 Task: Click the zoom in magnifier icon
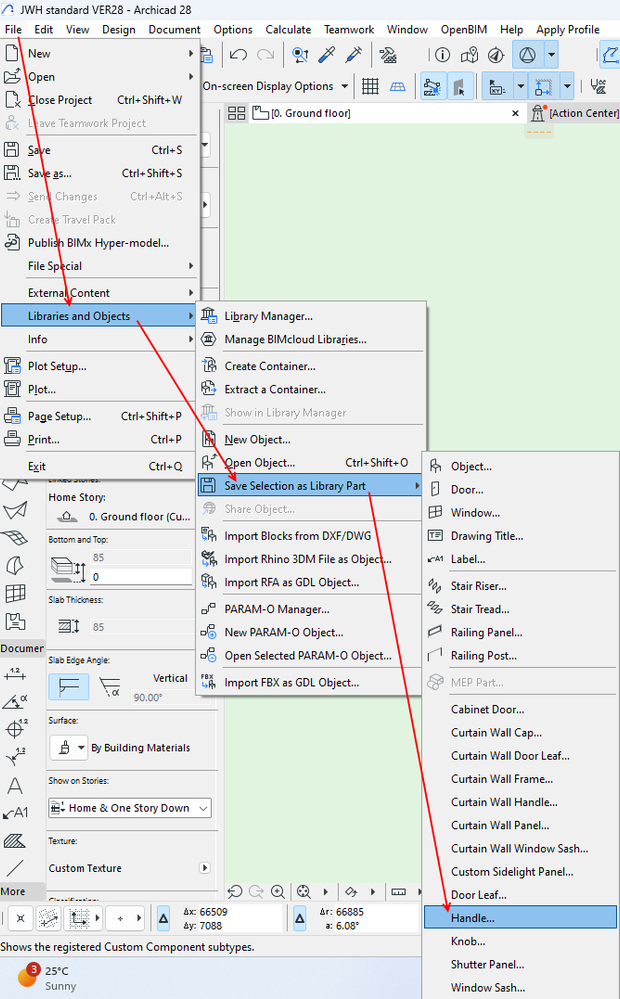(278, 891)
